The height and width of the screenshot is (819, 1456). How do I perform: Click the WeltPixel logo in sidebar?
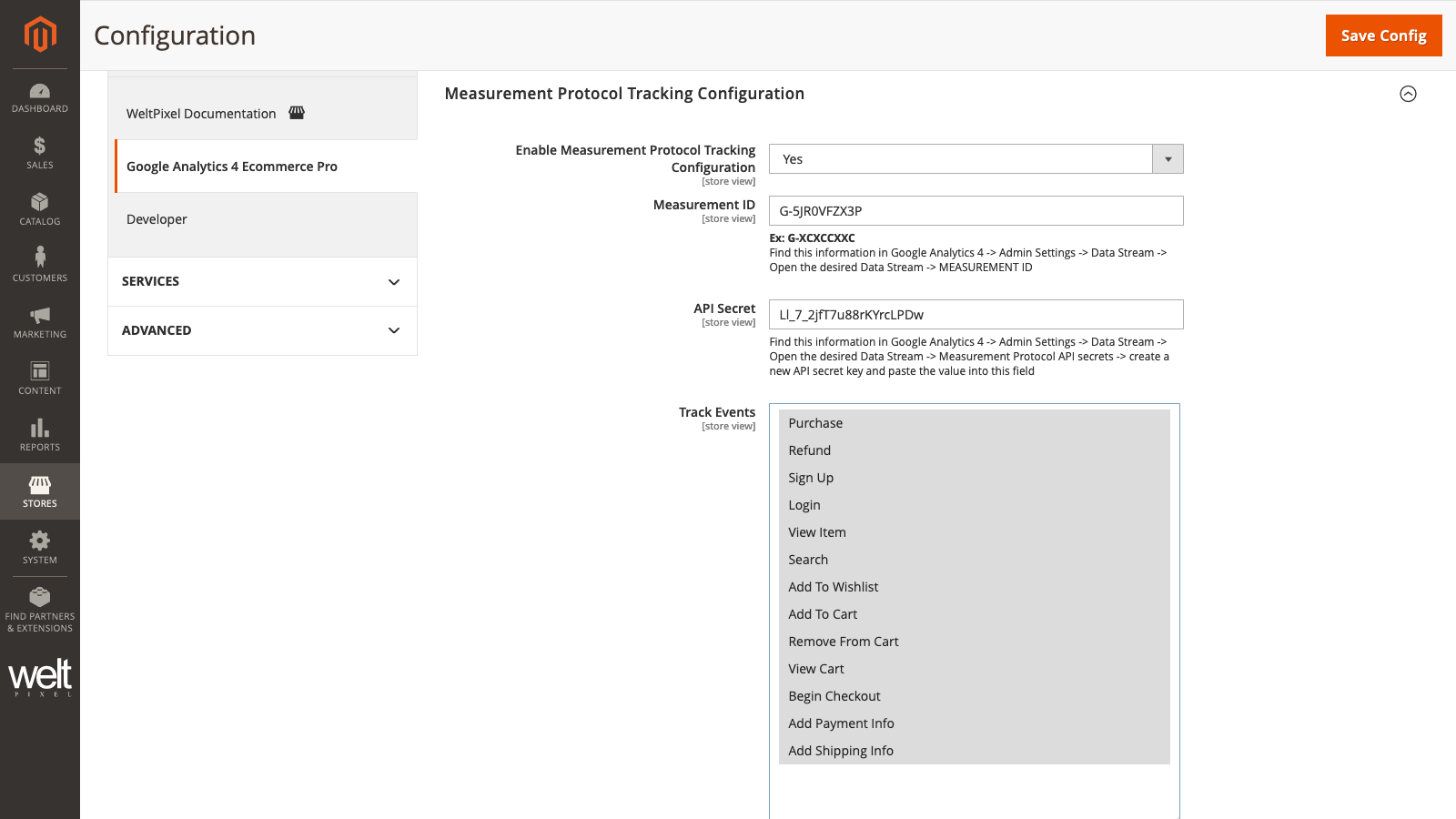coord(40,677)
